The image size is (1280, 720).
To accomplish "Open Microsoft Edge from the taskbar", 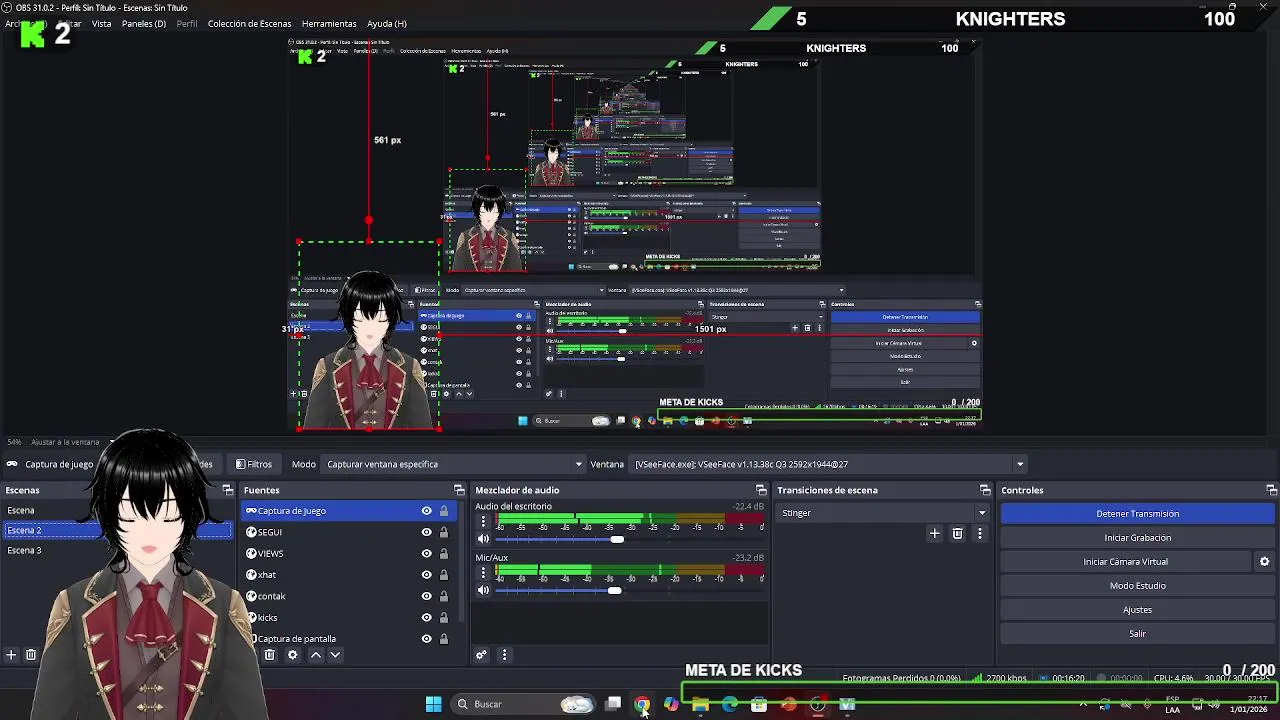I will (729, 704).
